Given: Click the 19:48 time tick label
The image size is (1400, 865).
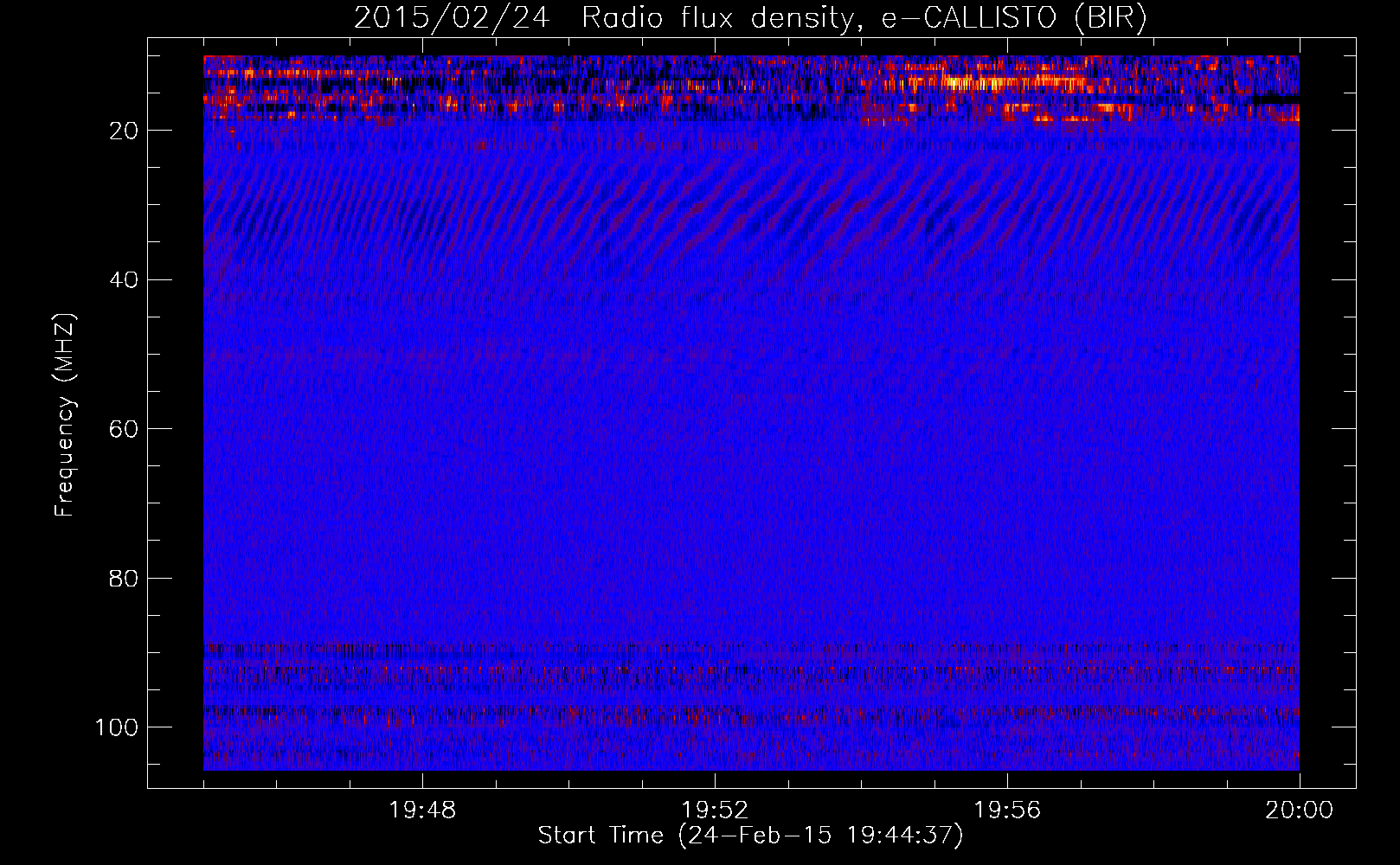Looking at the screenshot, I should point(422,811).
